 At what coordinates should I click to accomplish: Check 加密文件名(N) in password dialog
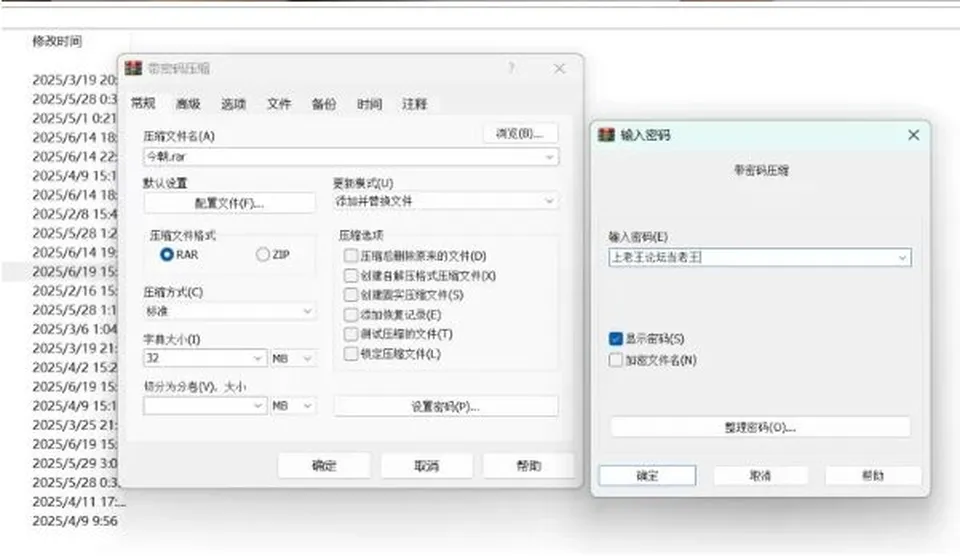point(616,359)
